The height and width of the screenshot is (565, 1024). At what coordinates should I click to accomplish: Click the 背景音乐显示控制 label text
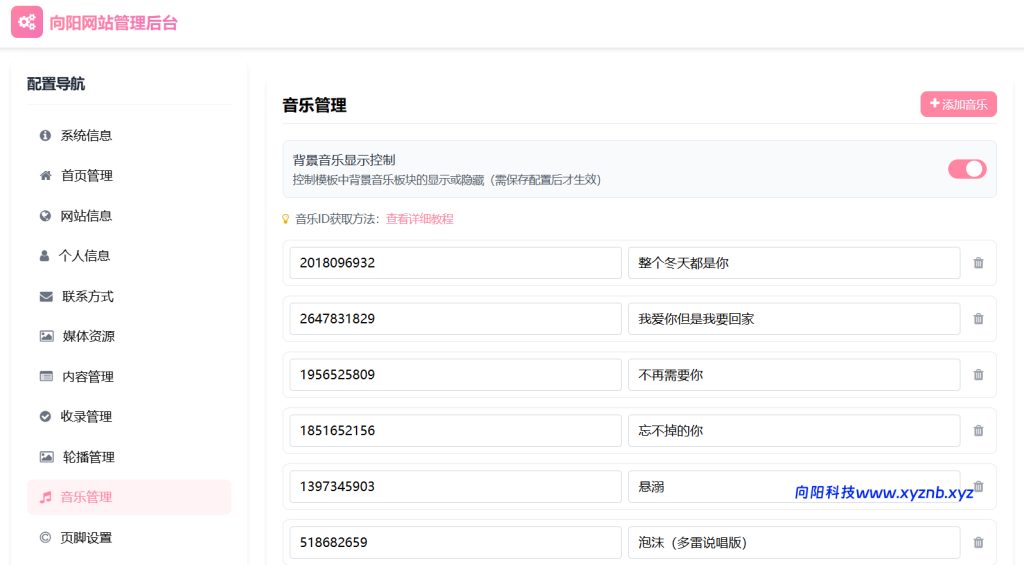tap(344, 160)
